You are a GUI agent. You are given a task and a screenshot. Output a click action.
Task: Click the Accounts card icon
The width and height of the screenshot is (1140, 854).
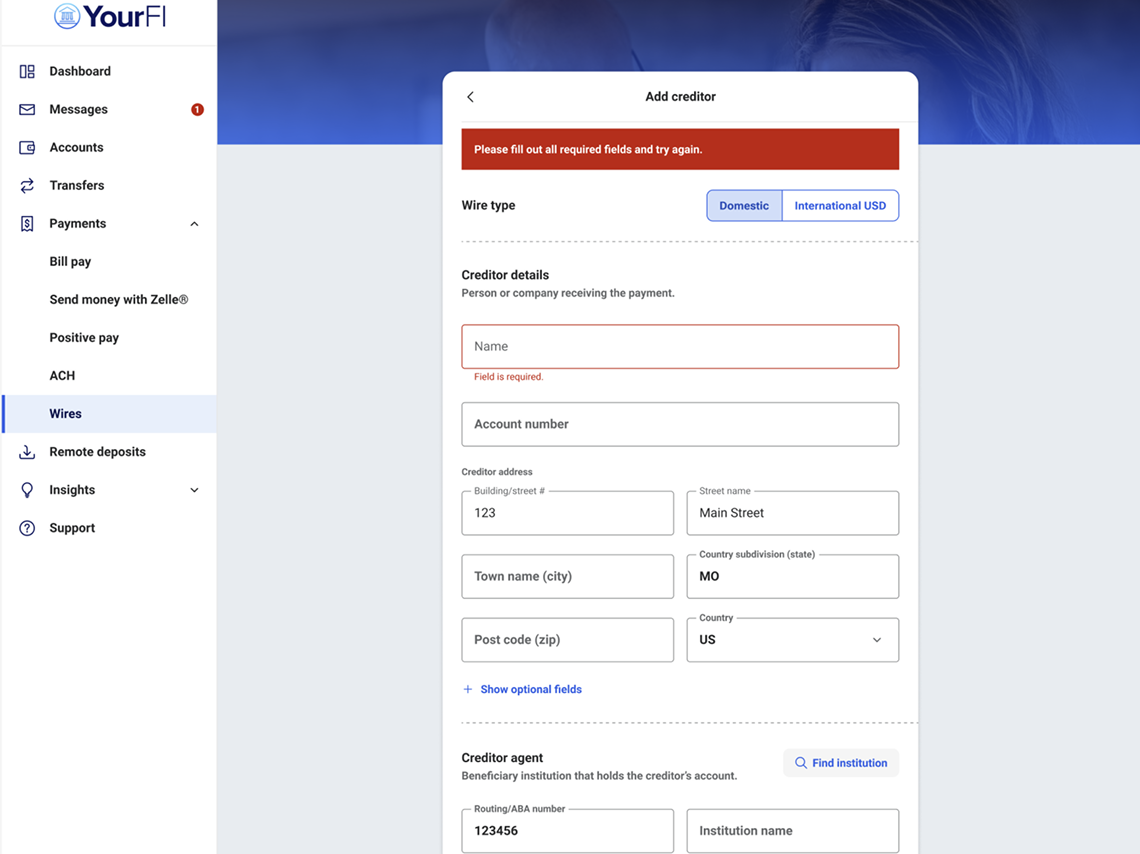coord(27,147)
